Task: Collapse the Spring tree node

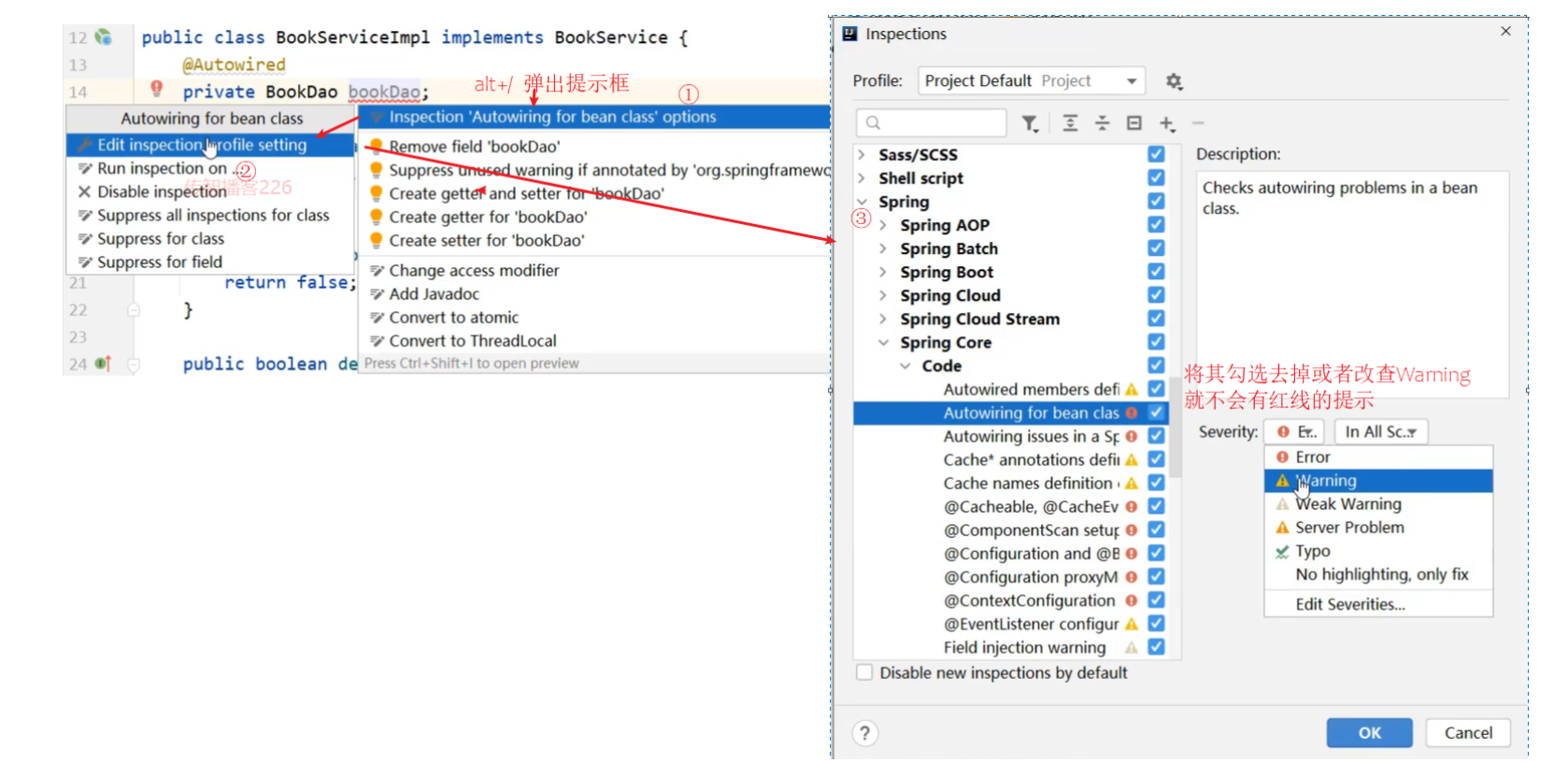Action: (862, 201)
